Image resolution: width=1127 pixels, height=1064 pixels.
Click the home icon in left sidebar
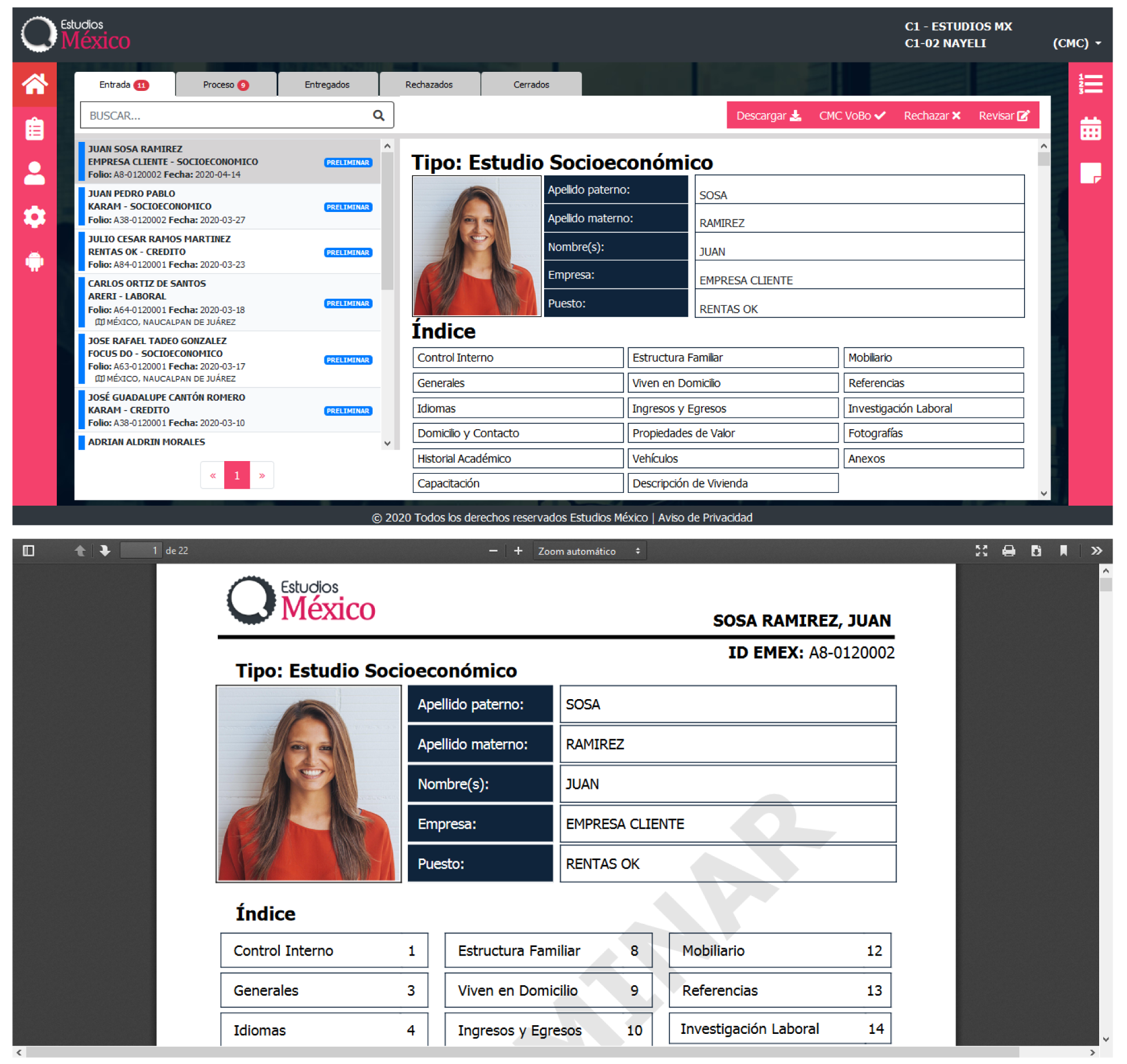point(35,85)
